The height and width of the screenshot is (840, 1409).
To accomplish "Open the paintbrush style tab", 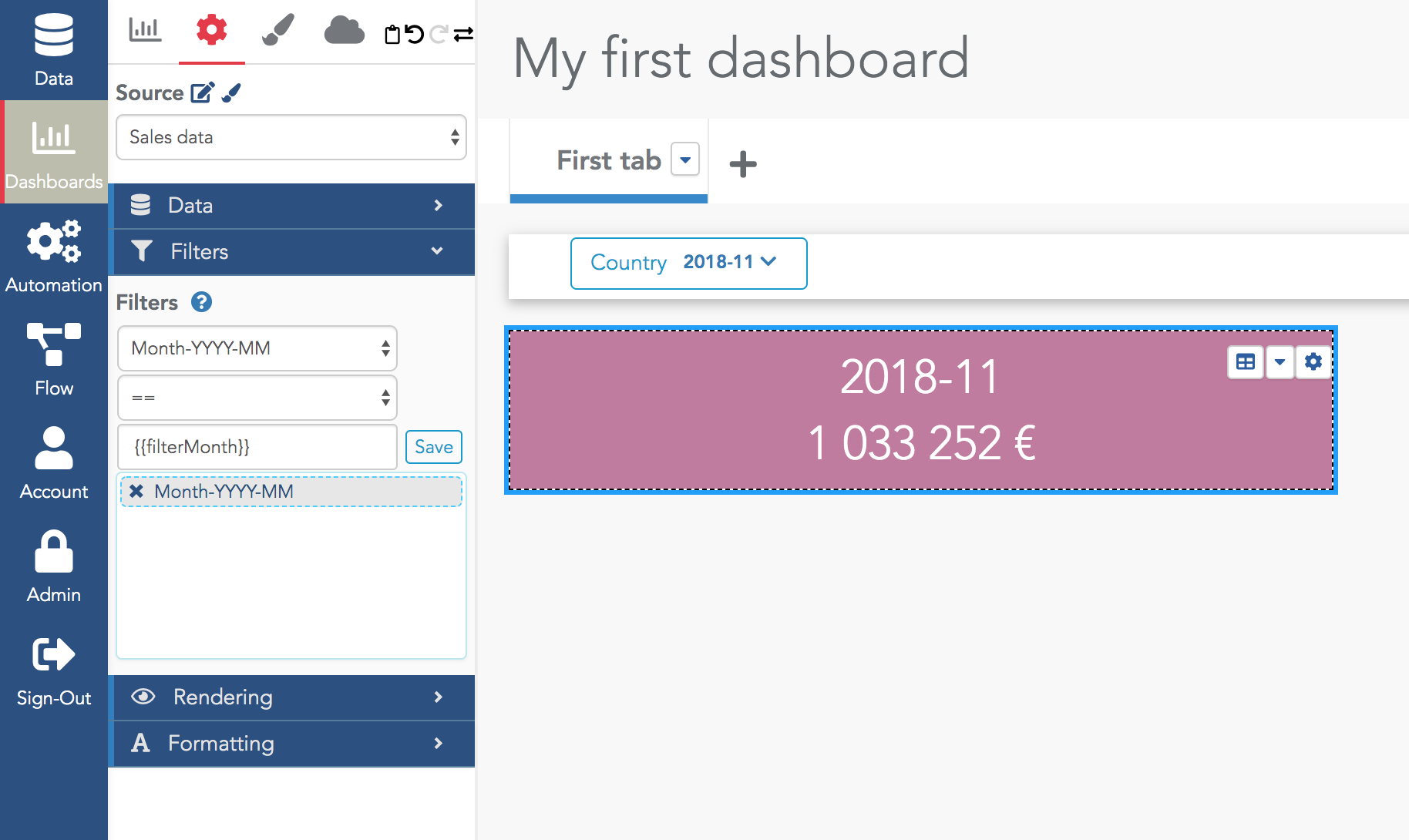I will tap(278, 31).
